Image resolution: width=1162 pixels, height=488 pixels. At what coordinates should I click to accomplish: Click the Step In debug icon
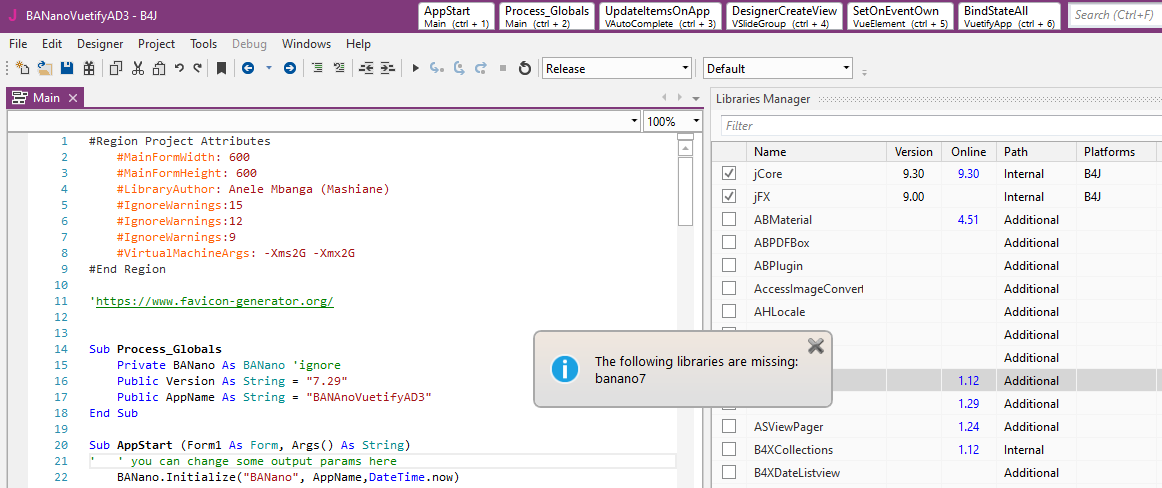(x=437, y=68)
